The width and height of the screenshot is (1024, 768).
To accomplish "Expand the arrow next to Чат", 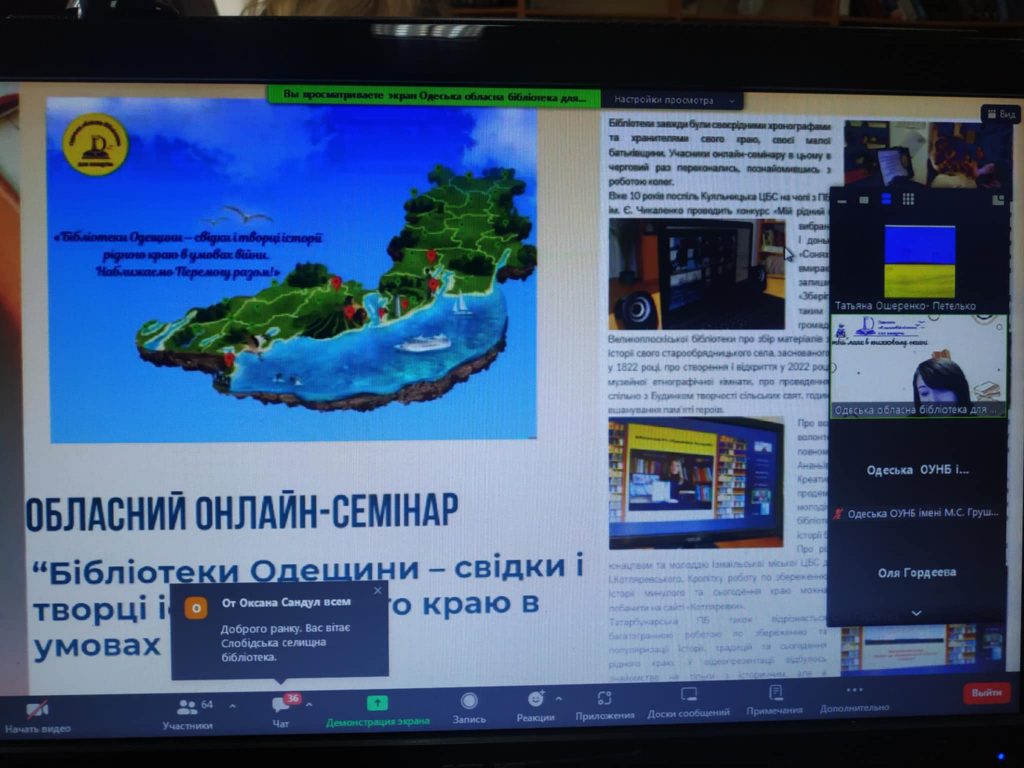I will coord(308,705).
